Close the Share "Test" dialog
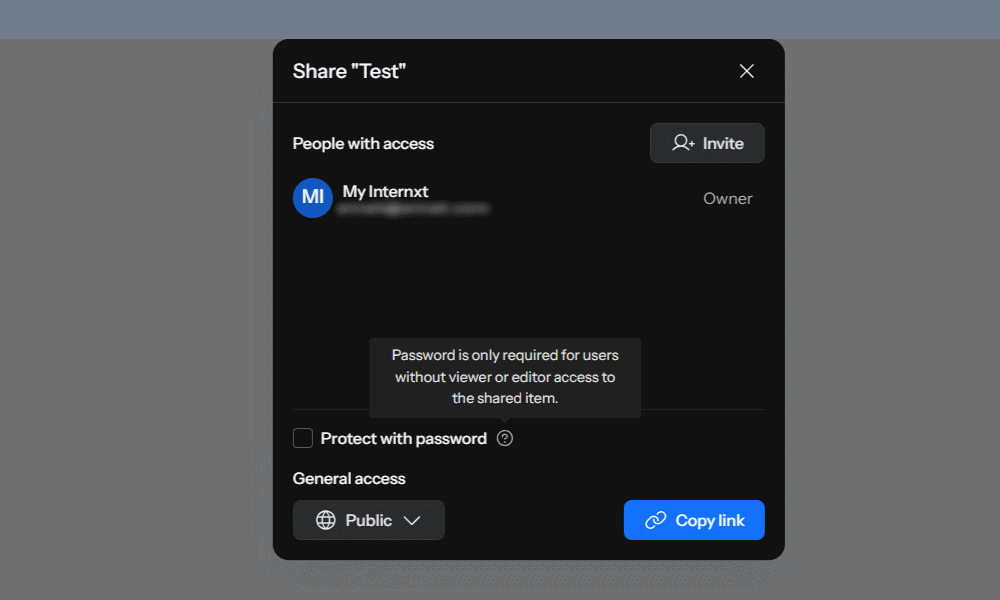 coord(746,71)
